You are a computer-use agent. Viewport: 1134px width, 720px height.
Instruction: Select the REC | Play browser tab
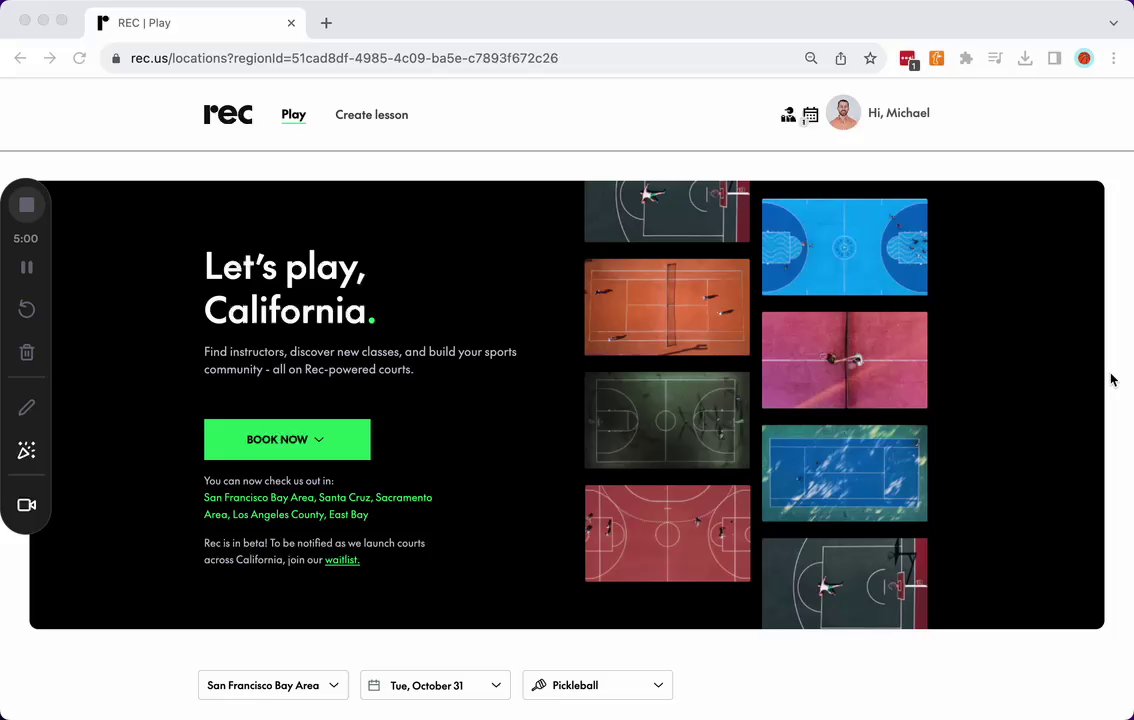pos(196,23)
